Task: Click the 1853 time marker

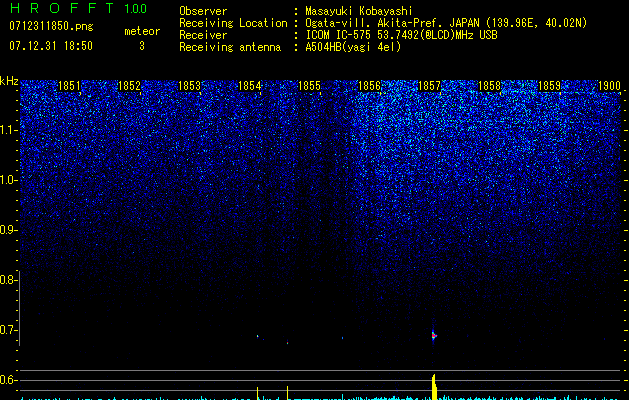Action: [x=189, y=86]
